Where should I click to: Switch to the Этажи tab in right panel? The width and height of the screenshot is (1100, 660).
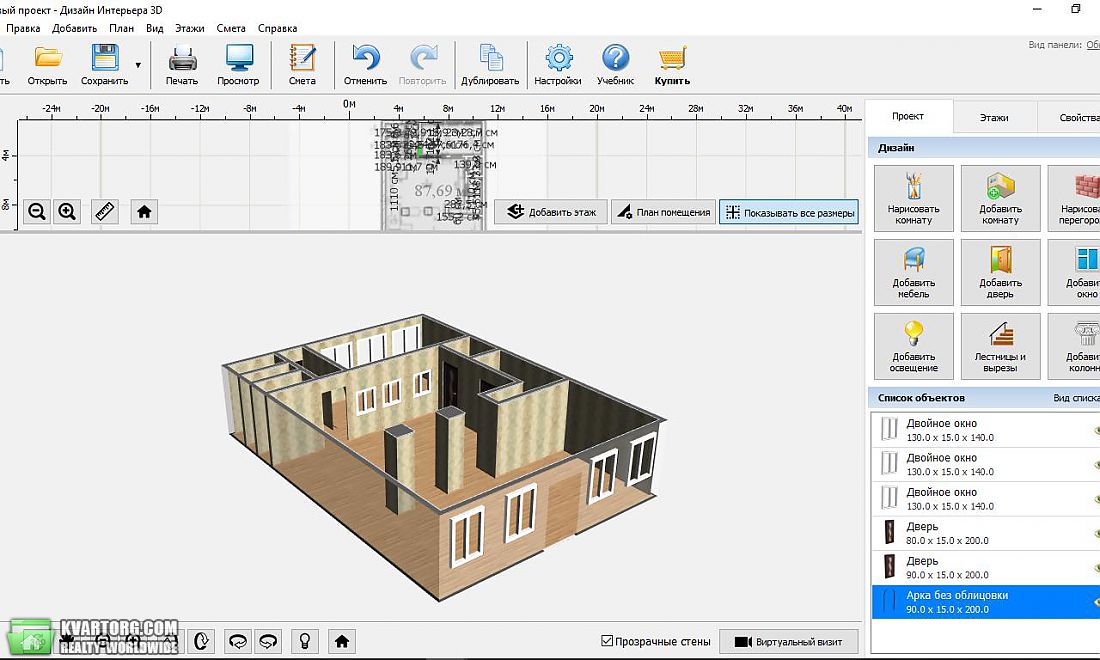click(994, 117)
